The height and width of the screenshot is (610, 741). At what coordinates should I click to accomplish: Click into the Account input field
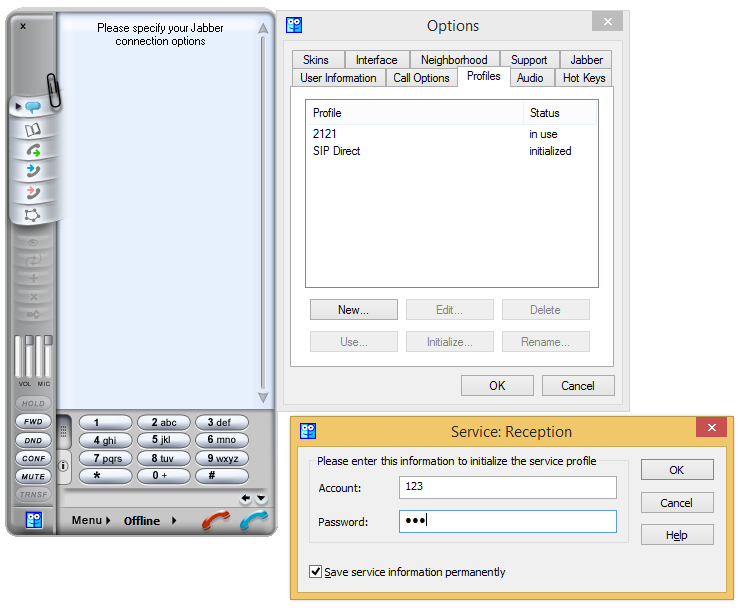pos(507,487)
